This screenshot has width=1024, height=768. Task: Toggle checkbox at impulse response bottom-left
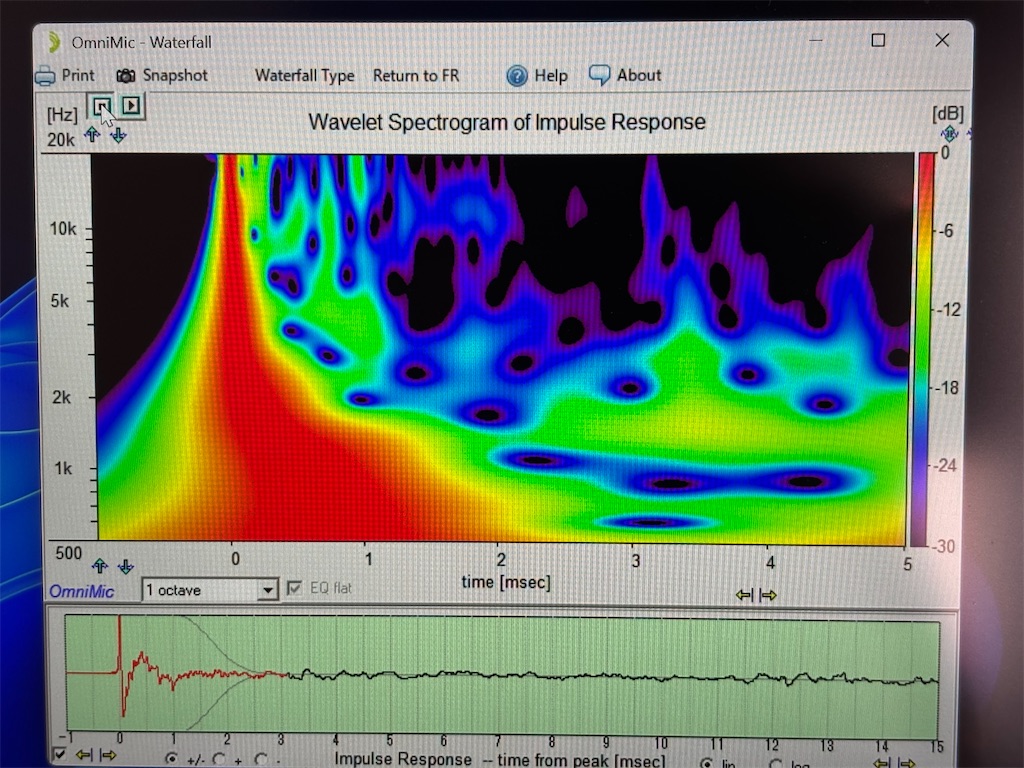[59, 754]
